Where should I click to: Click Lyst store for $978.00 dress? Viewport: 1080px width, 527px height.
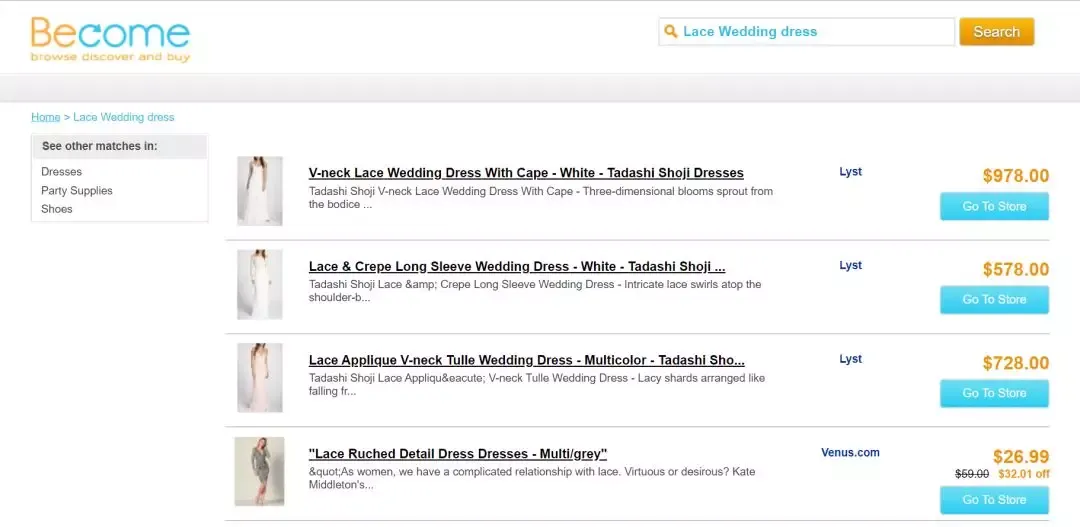[x=851, y=172]
